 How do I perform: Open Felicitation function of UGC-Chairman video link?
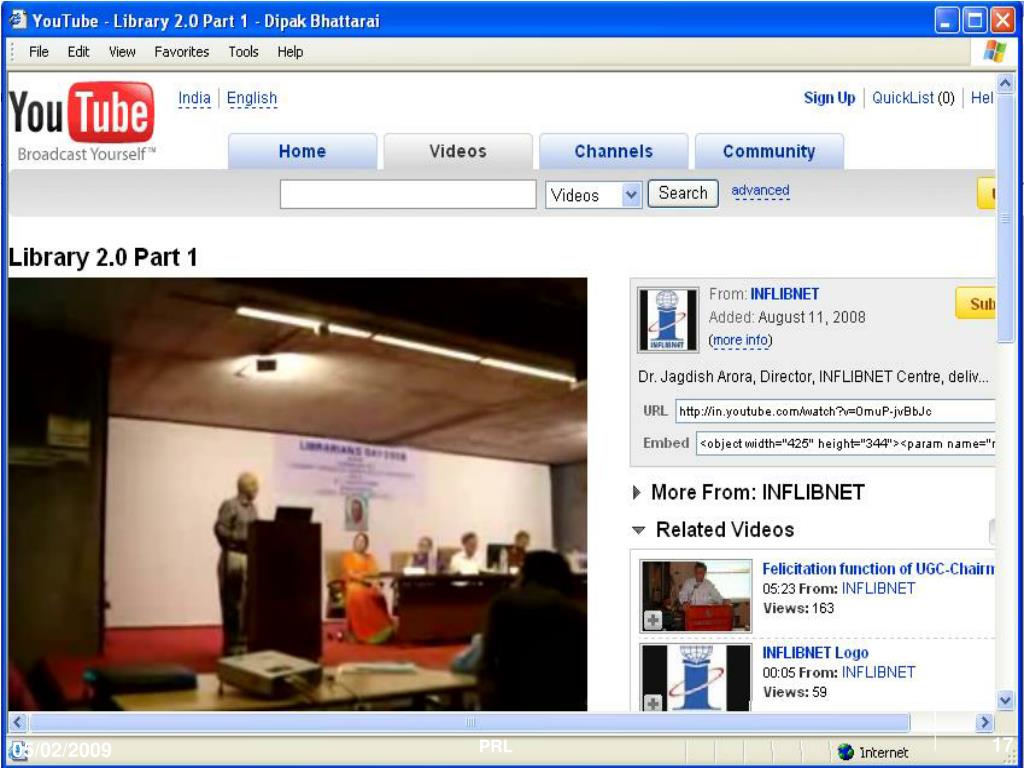tap(878, 569)
